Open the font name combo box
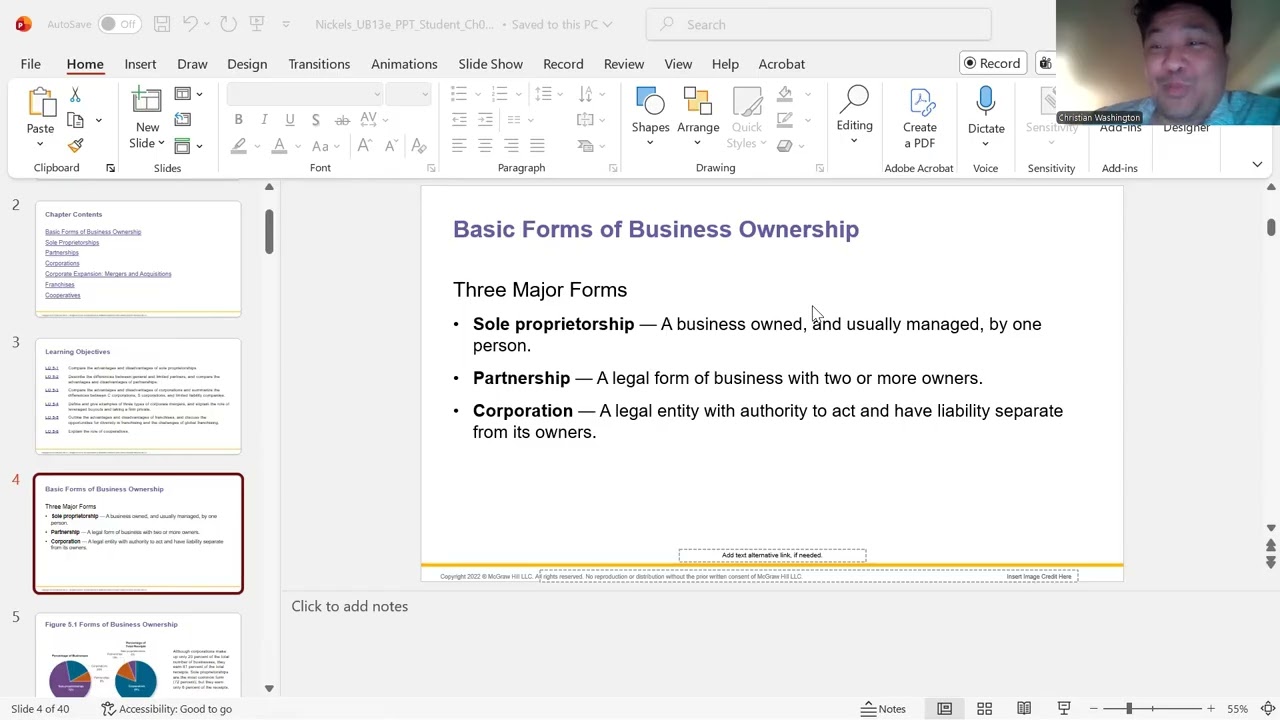 [x=305, y=94]
